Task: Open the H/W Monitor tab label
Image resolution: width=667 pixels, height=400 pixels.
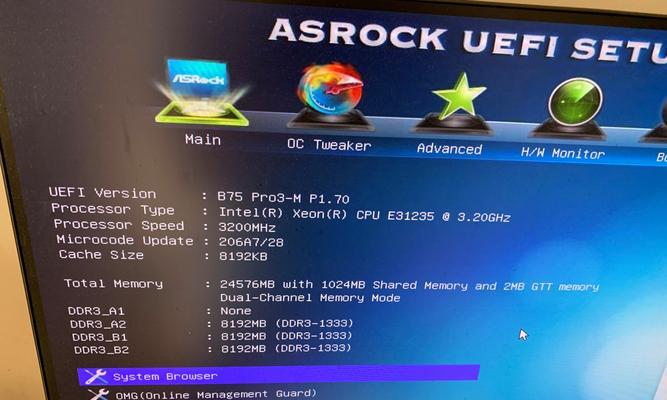Action: pos(562,153)
